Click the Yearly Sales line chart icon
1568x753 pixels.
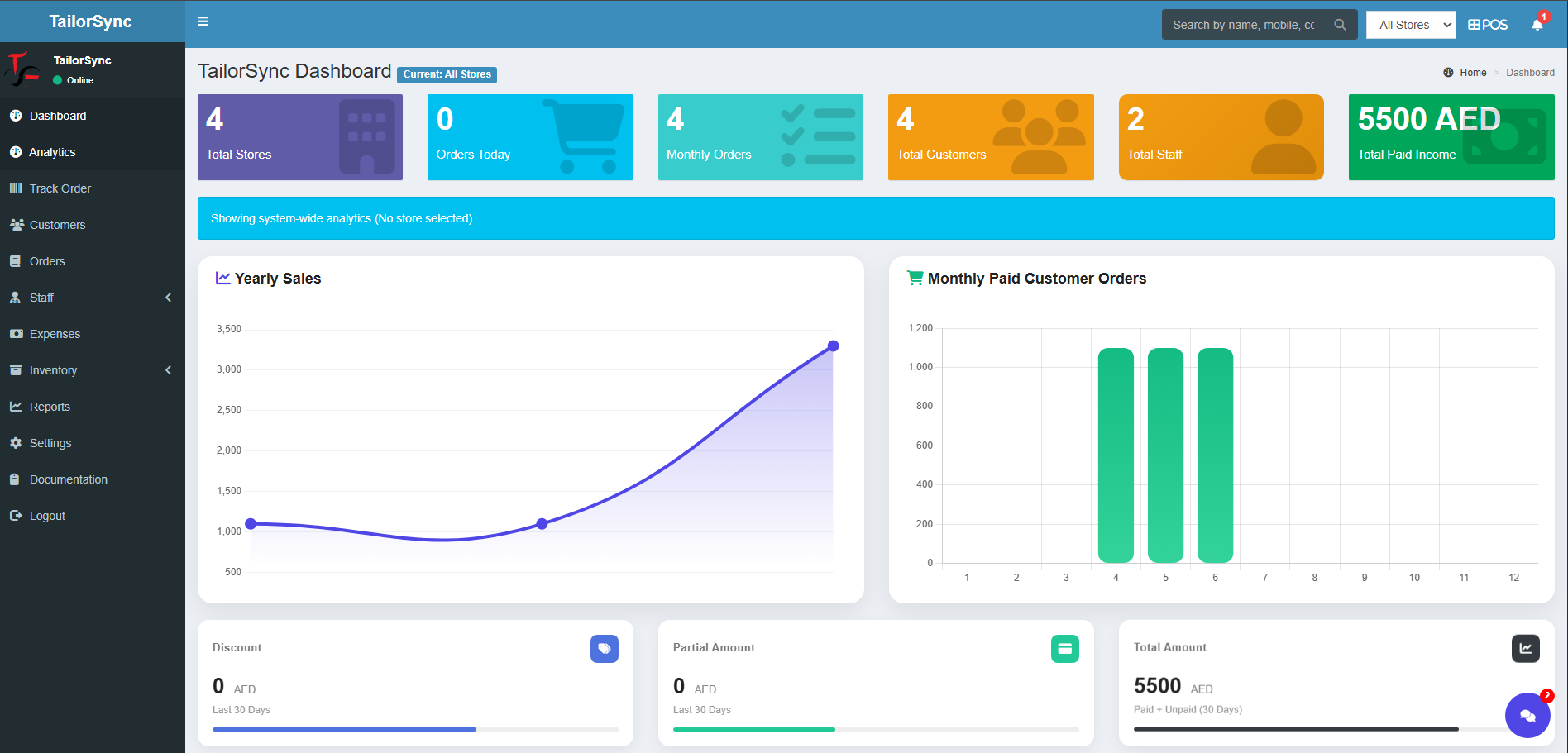click(223, 278)
